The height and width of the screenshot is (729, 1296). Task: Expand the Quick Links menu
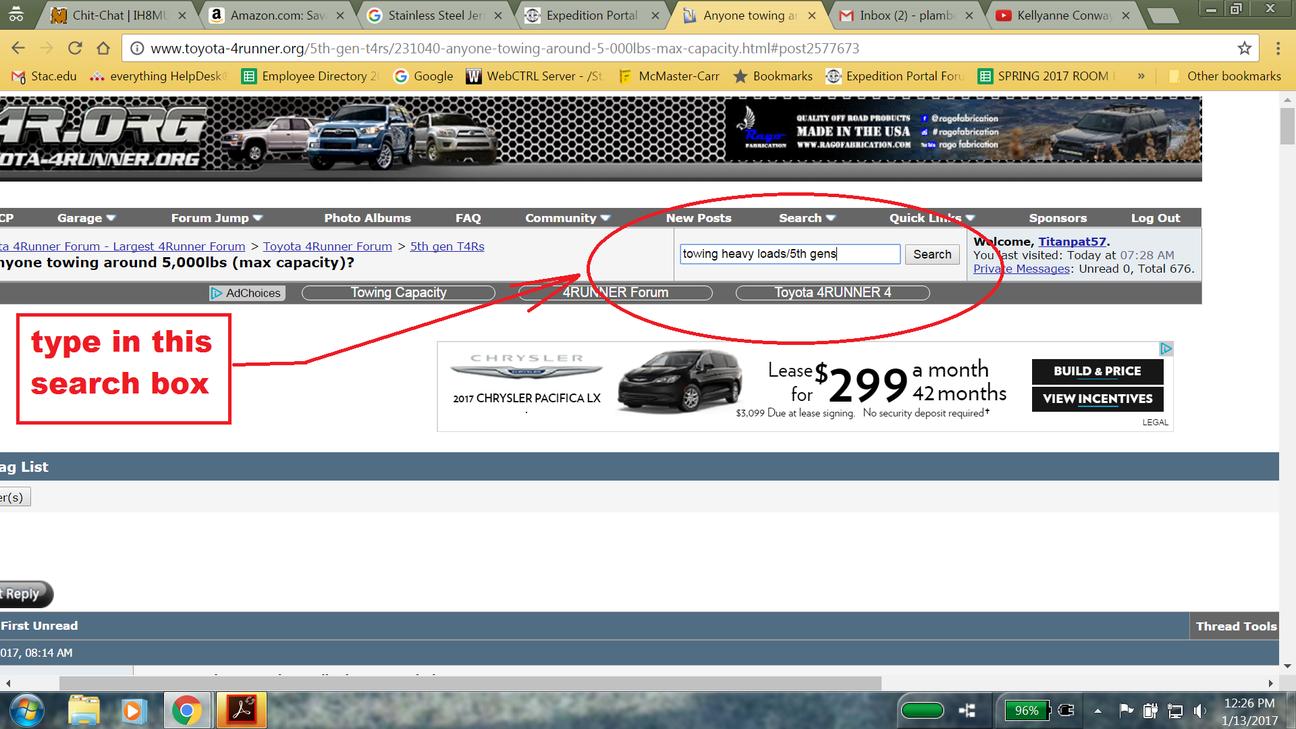(932, 218)
